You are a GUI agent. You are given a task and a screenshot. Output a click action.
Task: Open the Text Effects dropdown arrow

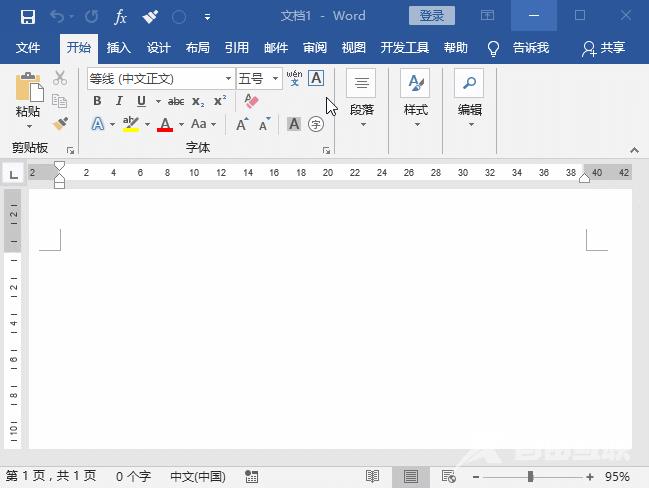112,124
